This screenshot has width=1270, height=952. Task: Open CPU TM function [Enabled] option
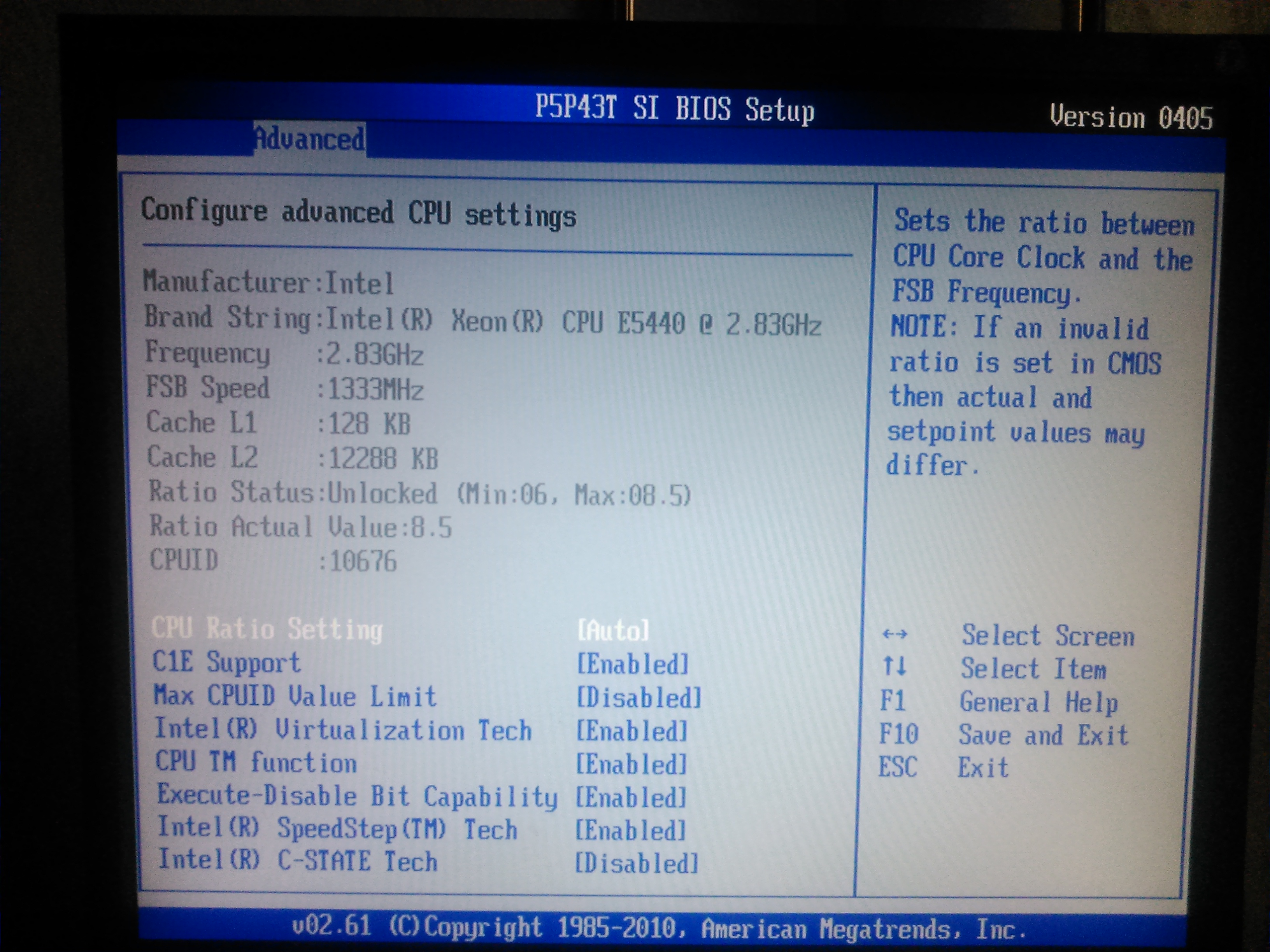(631, 764)
